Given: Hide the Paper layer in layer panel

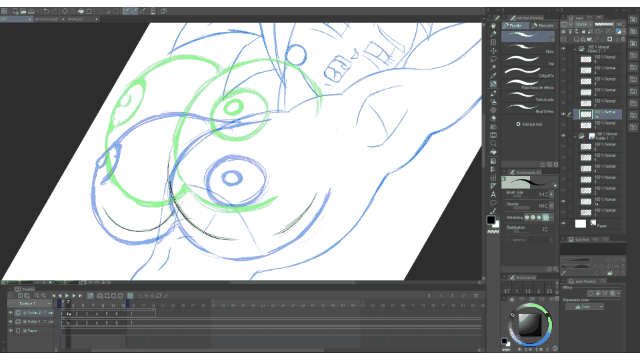Looking at the screenshot, I should 563,224.
